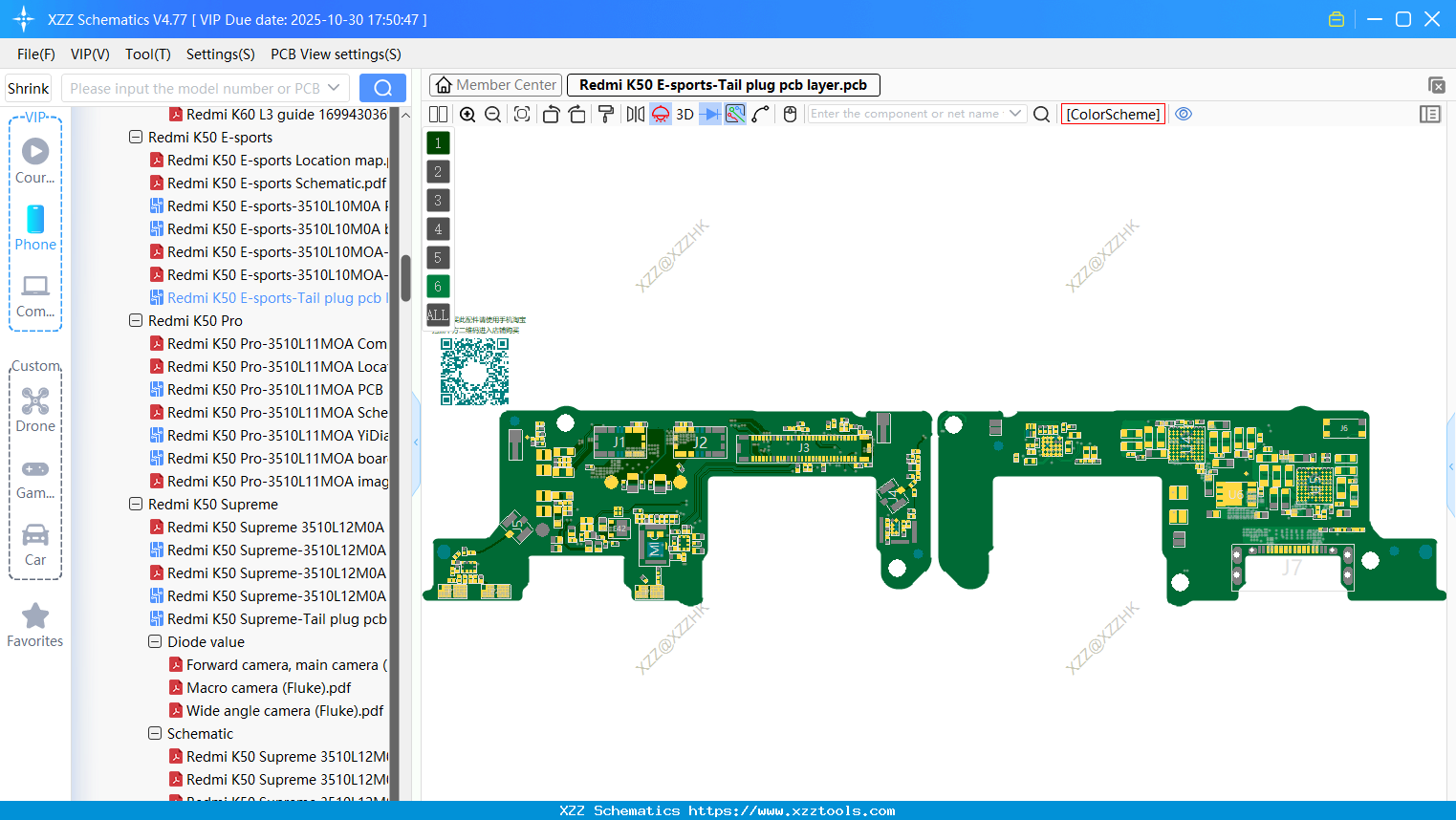Select PCB layer 3 swatch
The height and width of the screenshot is (820, 1456).
[437, 200]
